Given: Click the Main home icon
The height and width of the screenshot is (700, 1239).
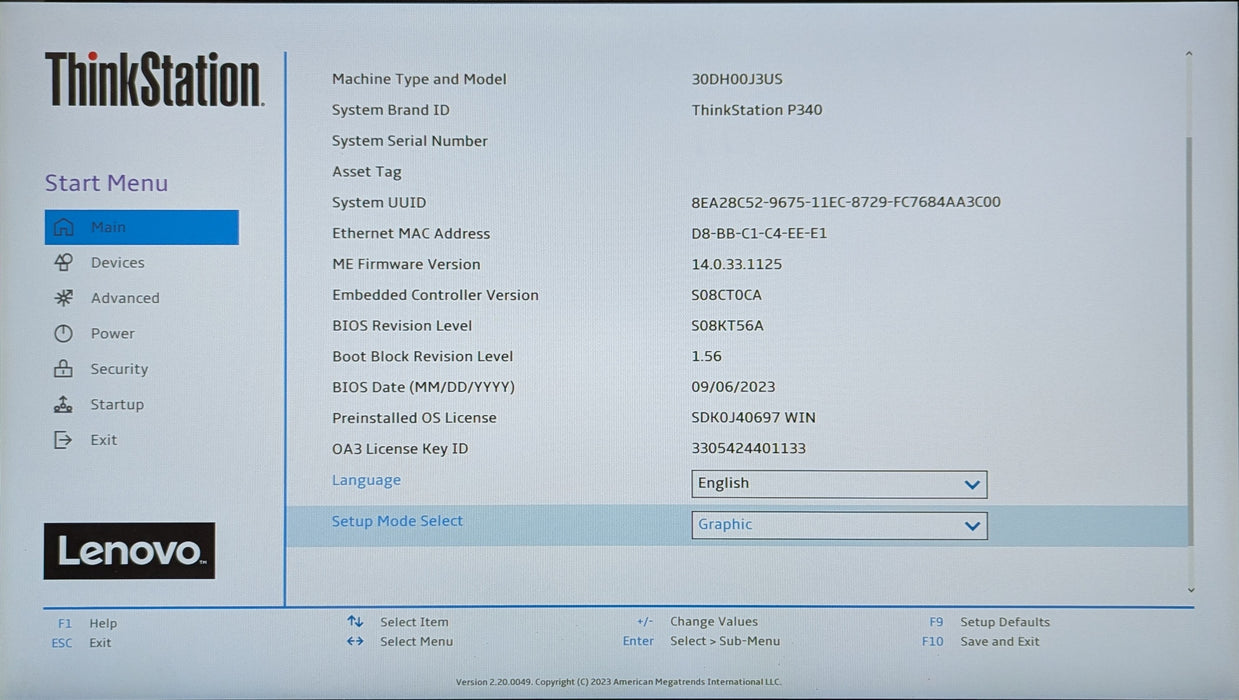Looking at the screenshot, I should pos(63,227).
